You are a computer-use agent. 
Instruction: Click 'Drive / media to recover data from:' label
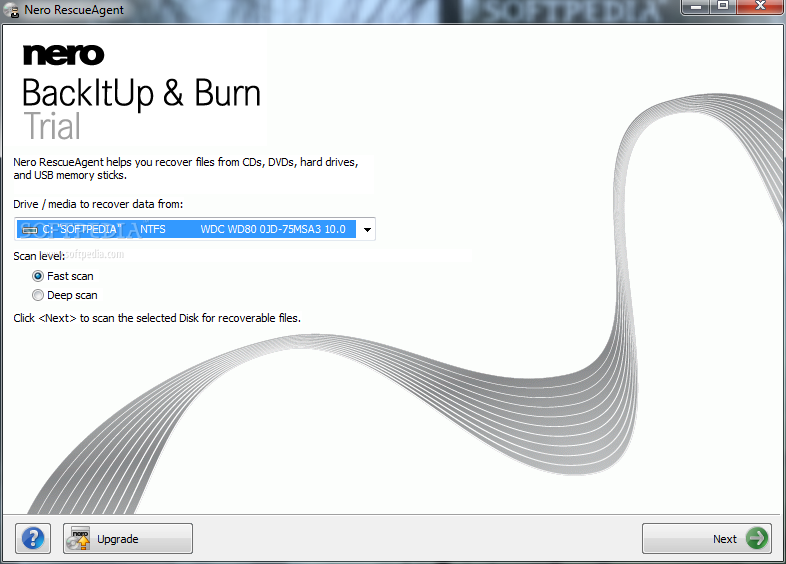tap(98, 204)
